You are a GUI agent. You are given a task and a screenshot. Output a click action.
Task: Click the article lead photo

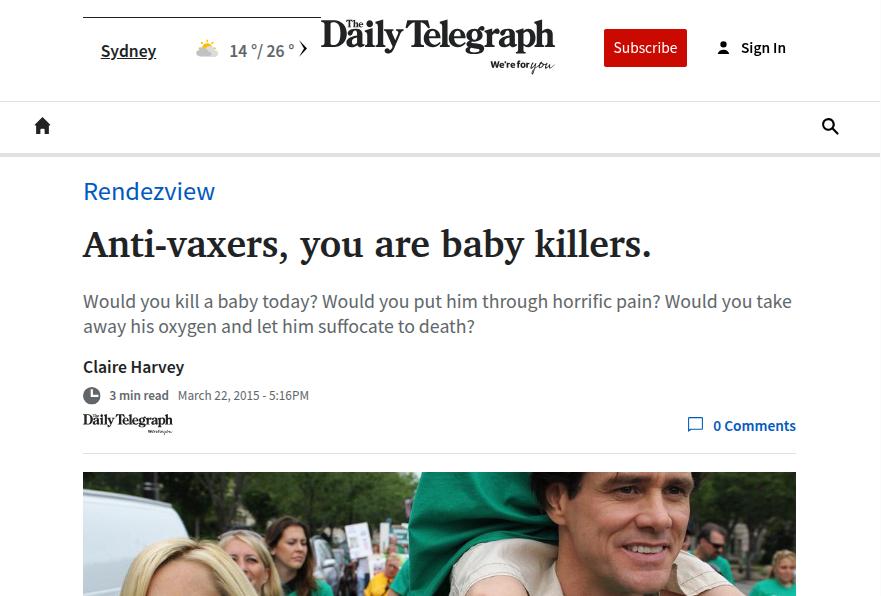pos(439,534)
